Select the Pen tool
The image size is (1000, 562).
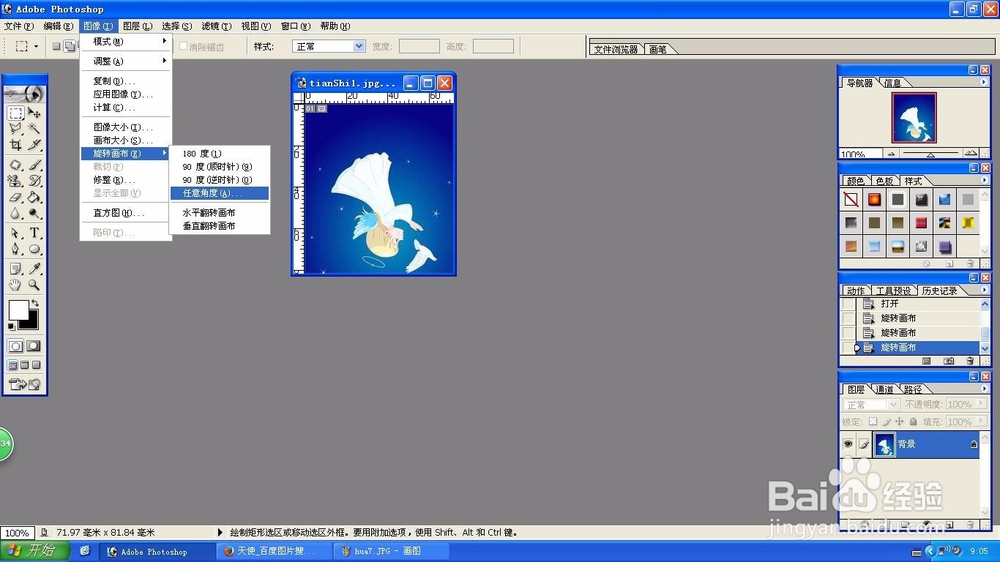(x=16, y=249)
